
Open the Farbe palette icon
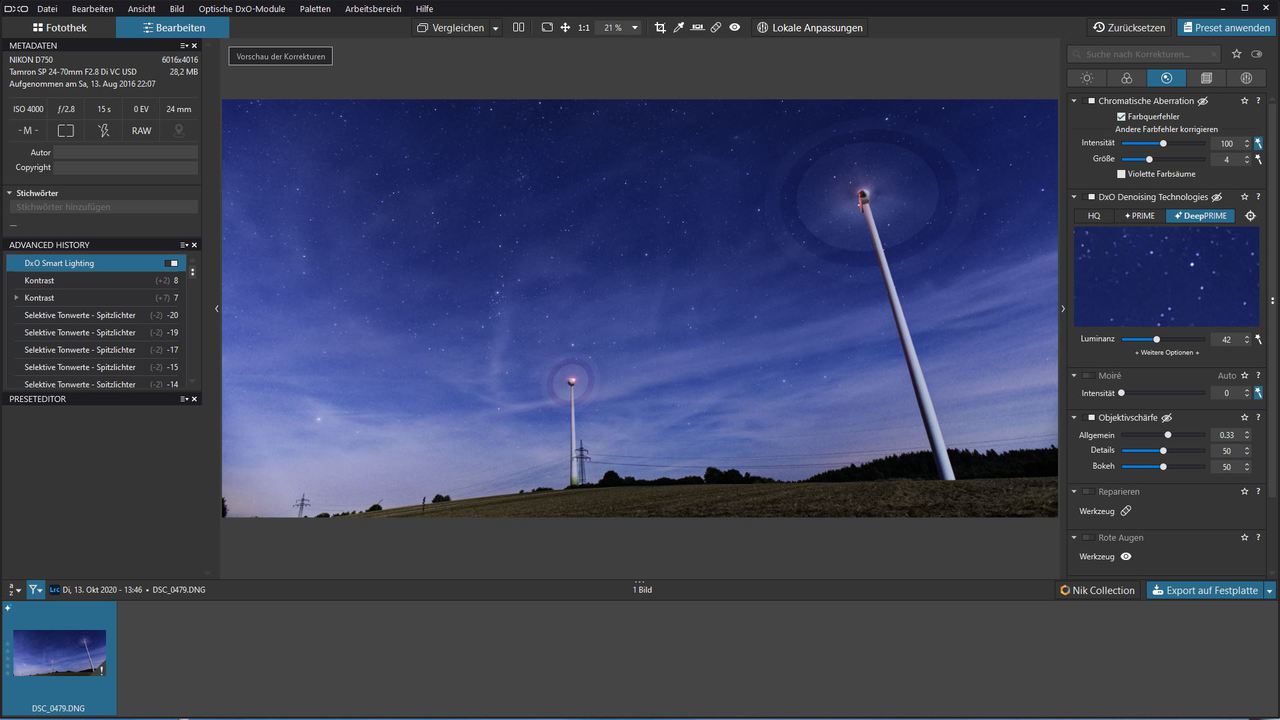1127,77
